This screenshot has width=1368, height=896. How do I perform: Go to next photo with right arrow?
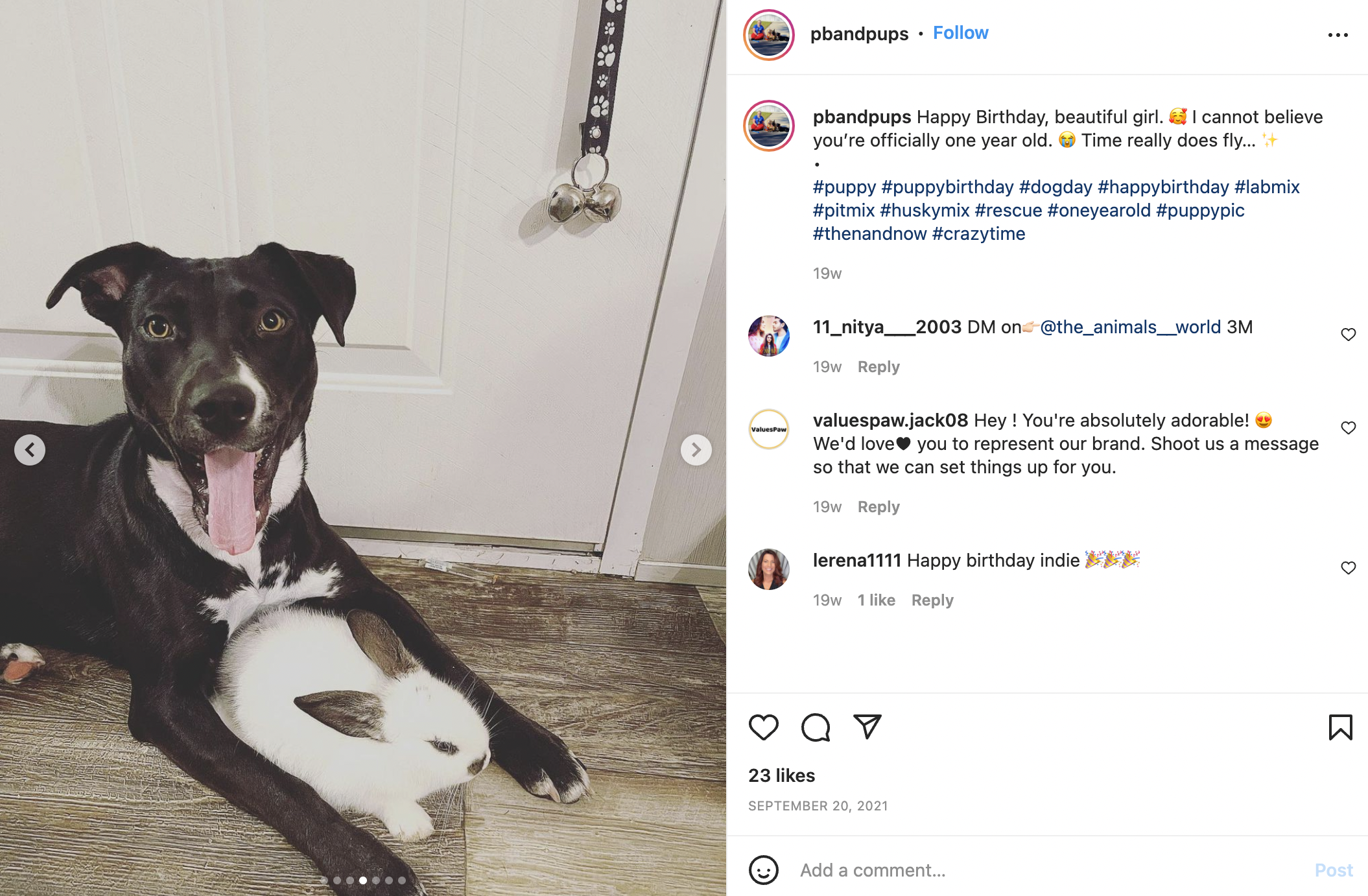[x=696, y=449]
